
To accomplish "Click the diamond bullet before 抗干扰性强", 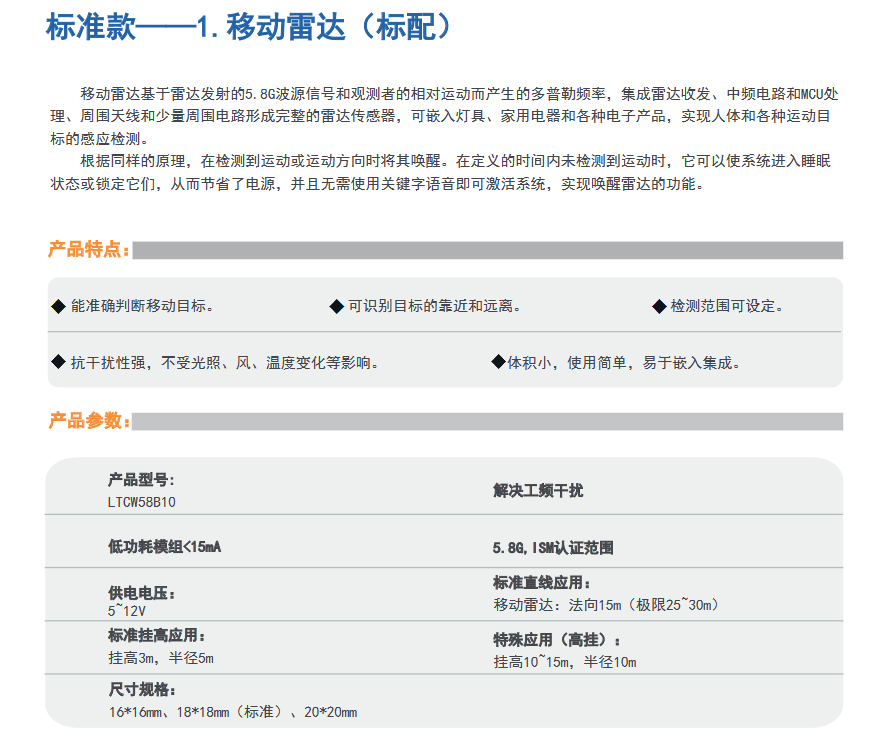I will tap(58, 362).
